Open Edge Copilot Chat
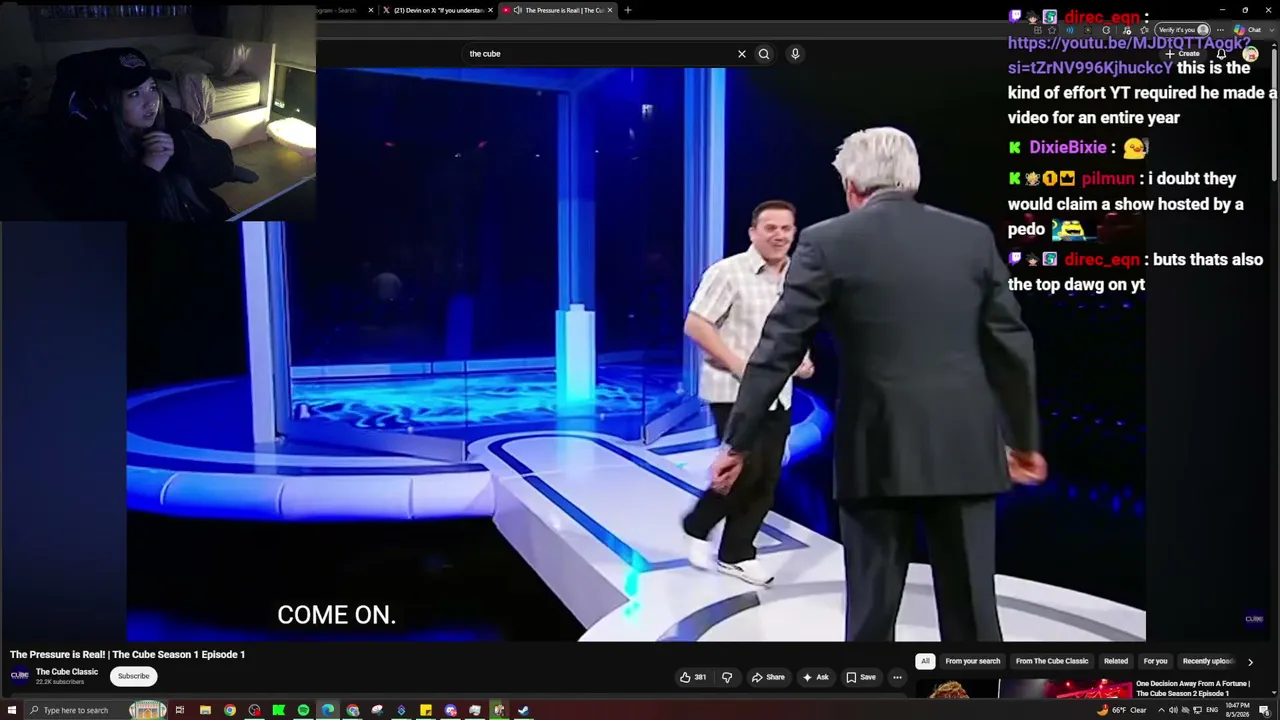The height and width of the screenshot is (720, 1280). [x=1248, y=30]
